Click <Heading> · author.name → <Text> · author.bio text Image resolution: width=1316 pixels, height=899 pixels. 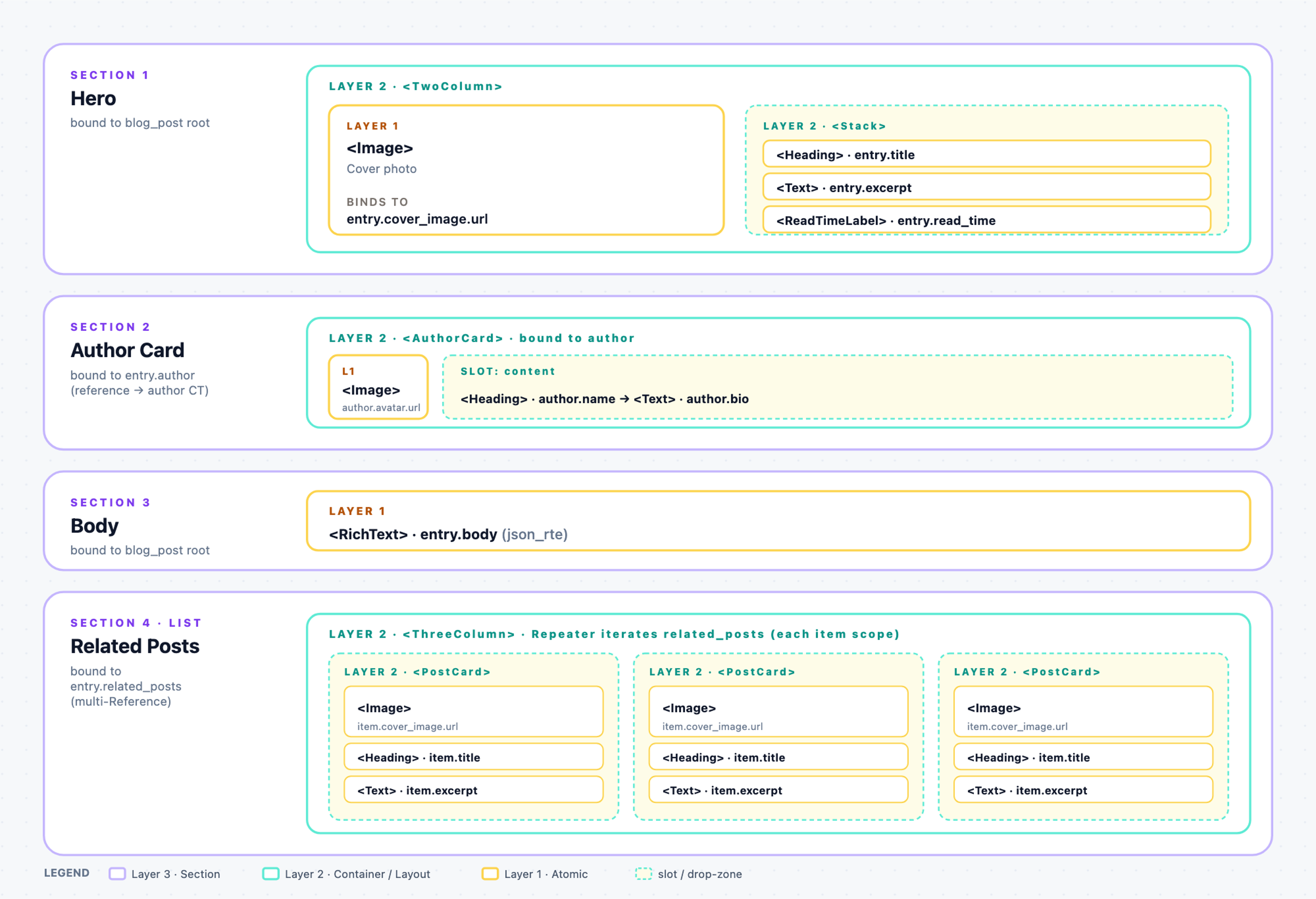pyautogui.click(x=604, y=398)
